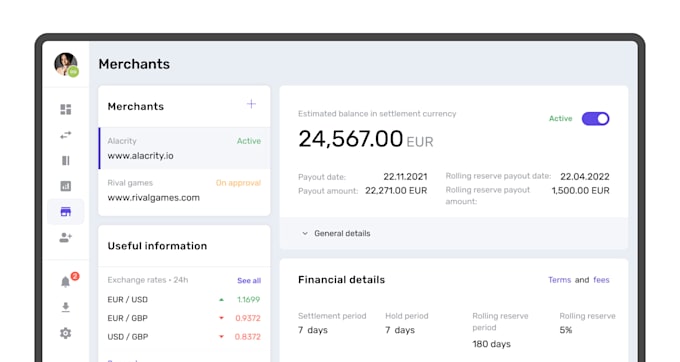
Task: Click the 5% rolling reserve value
Action: pyautogui.click(x=566, y=330)
